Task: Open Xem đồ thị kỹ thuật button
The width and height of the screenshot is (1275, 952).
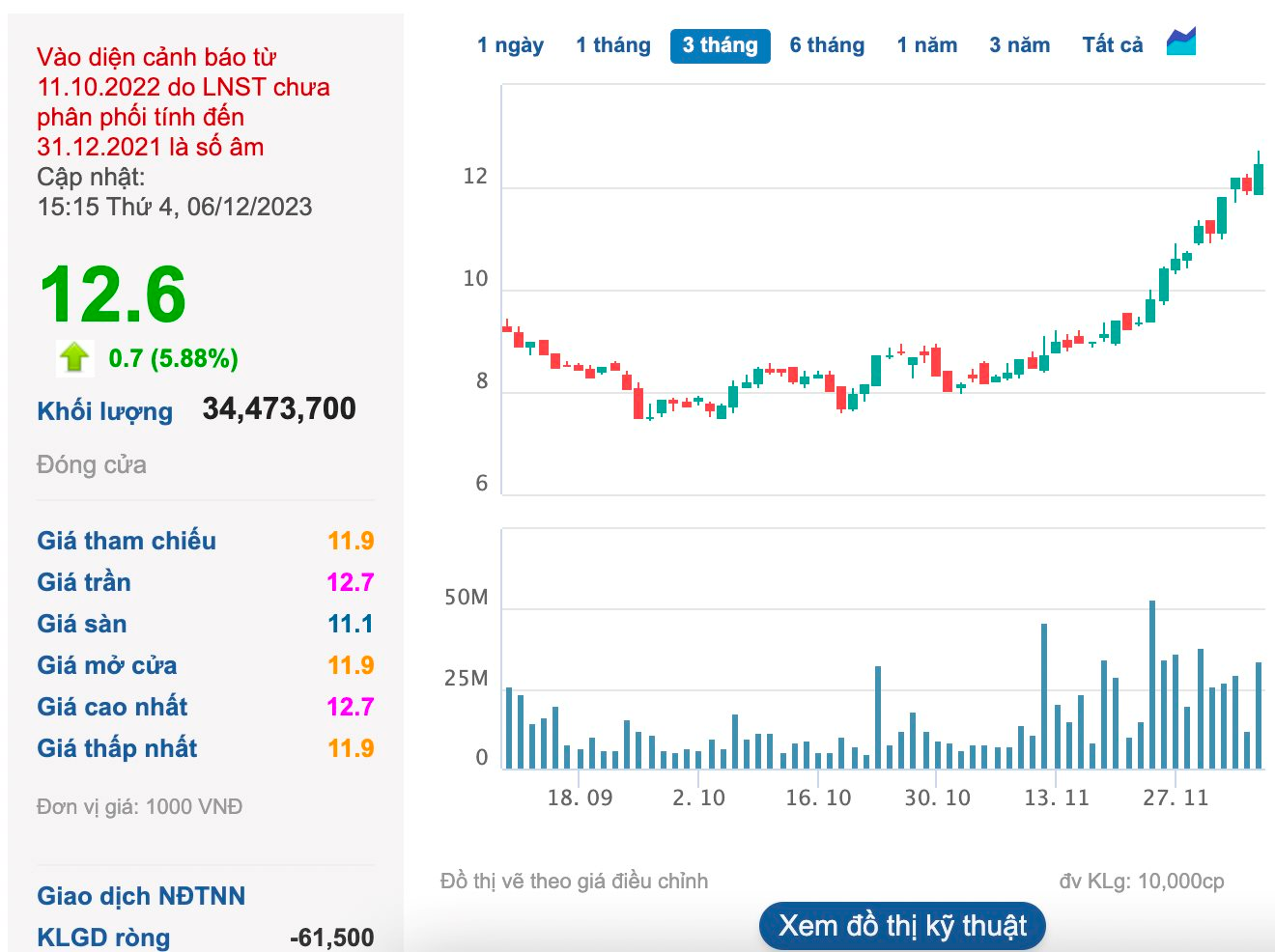Action: [x=902, y=926]
